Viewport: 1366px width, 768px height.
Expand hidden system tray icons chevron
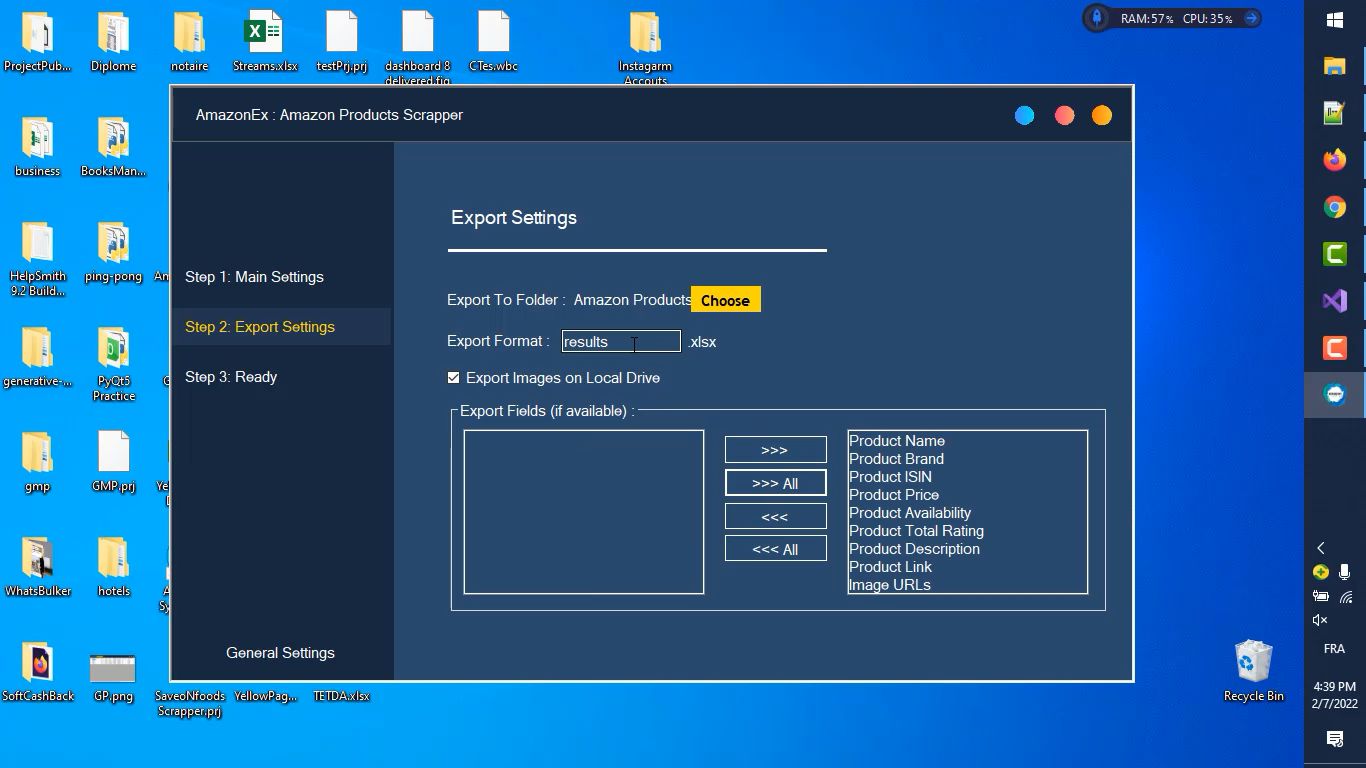[x=1320, y=548]
